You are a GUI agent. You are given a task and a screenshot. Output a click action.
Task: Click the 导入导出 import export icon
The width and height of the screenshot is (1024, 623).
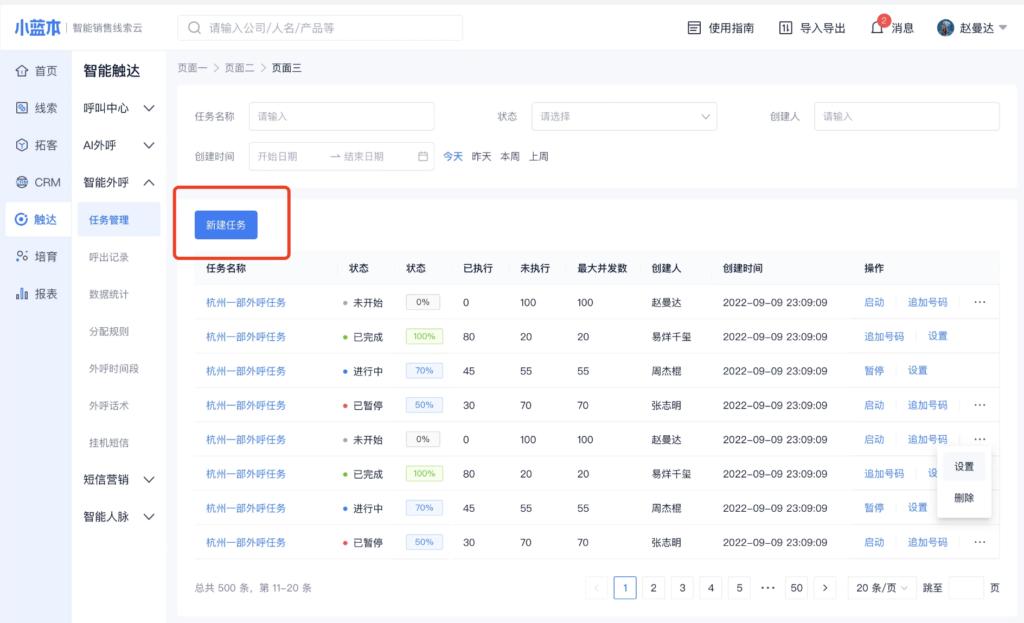pos(786,28)
